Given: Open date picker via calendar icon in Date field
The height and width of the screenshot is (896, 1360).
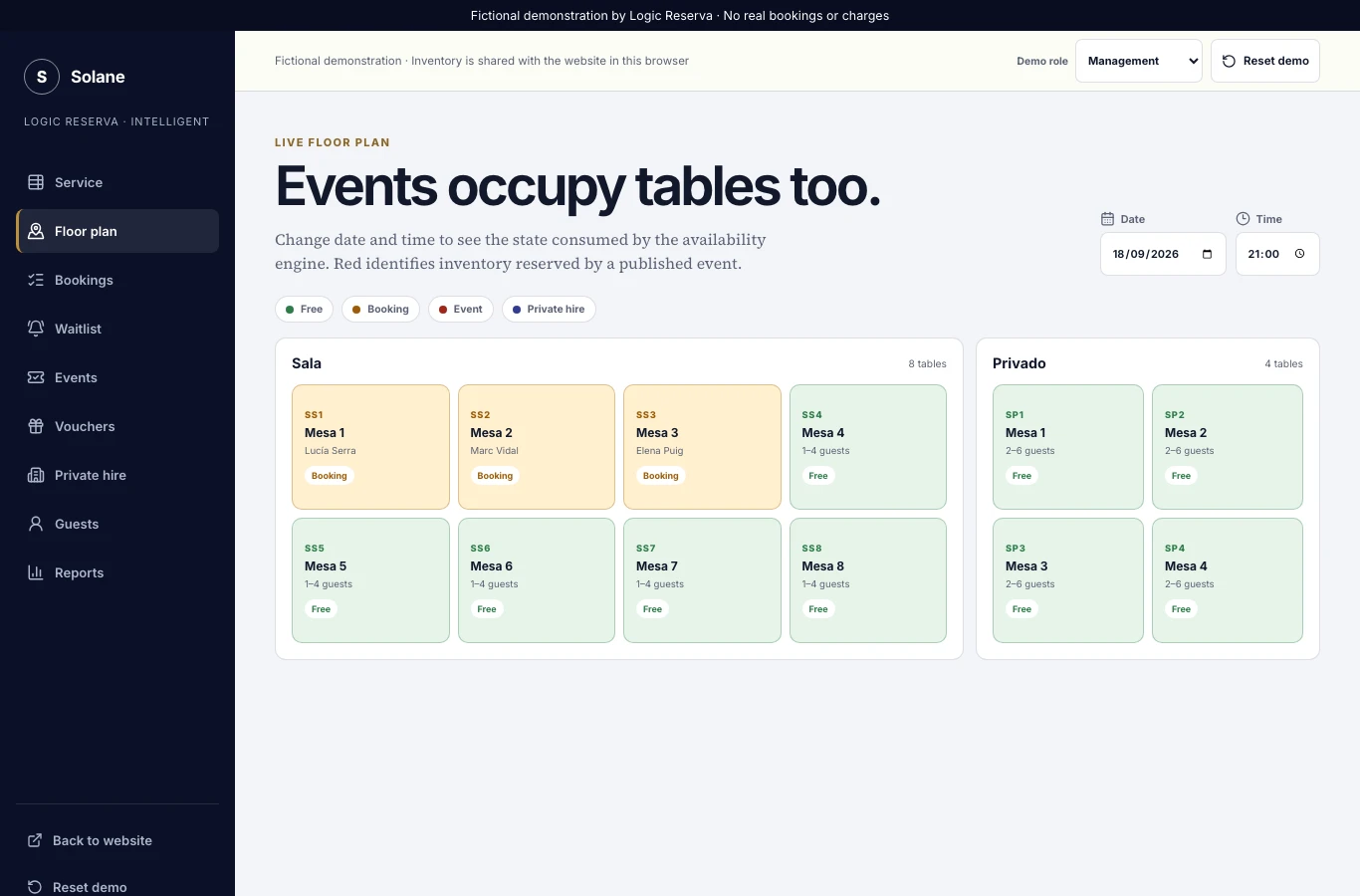Looking at the screenshot, I should point(1207,254).
